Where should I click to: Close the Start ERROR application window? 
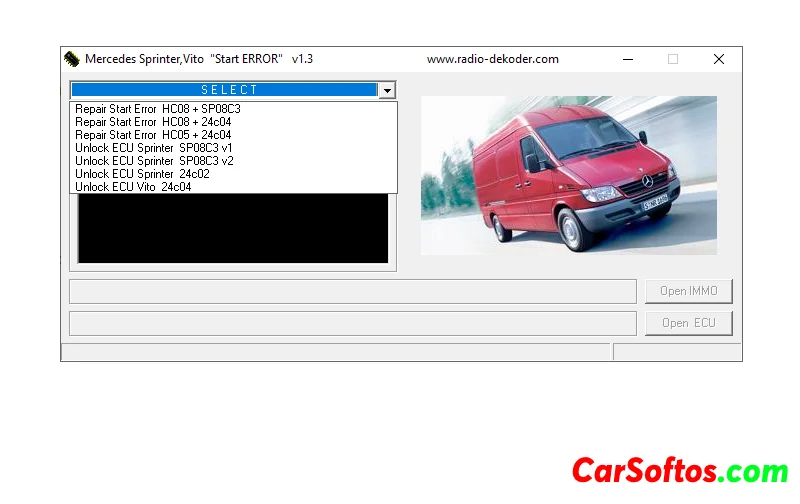pos(718,59)
